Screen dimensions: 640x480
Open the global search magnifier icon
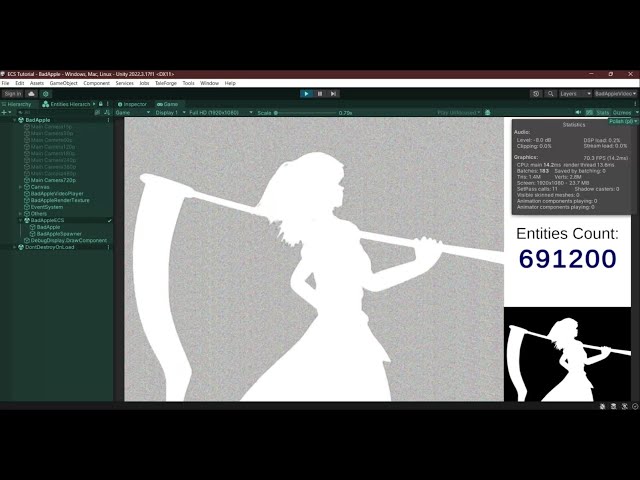coord(551,94)
